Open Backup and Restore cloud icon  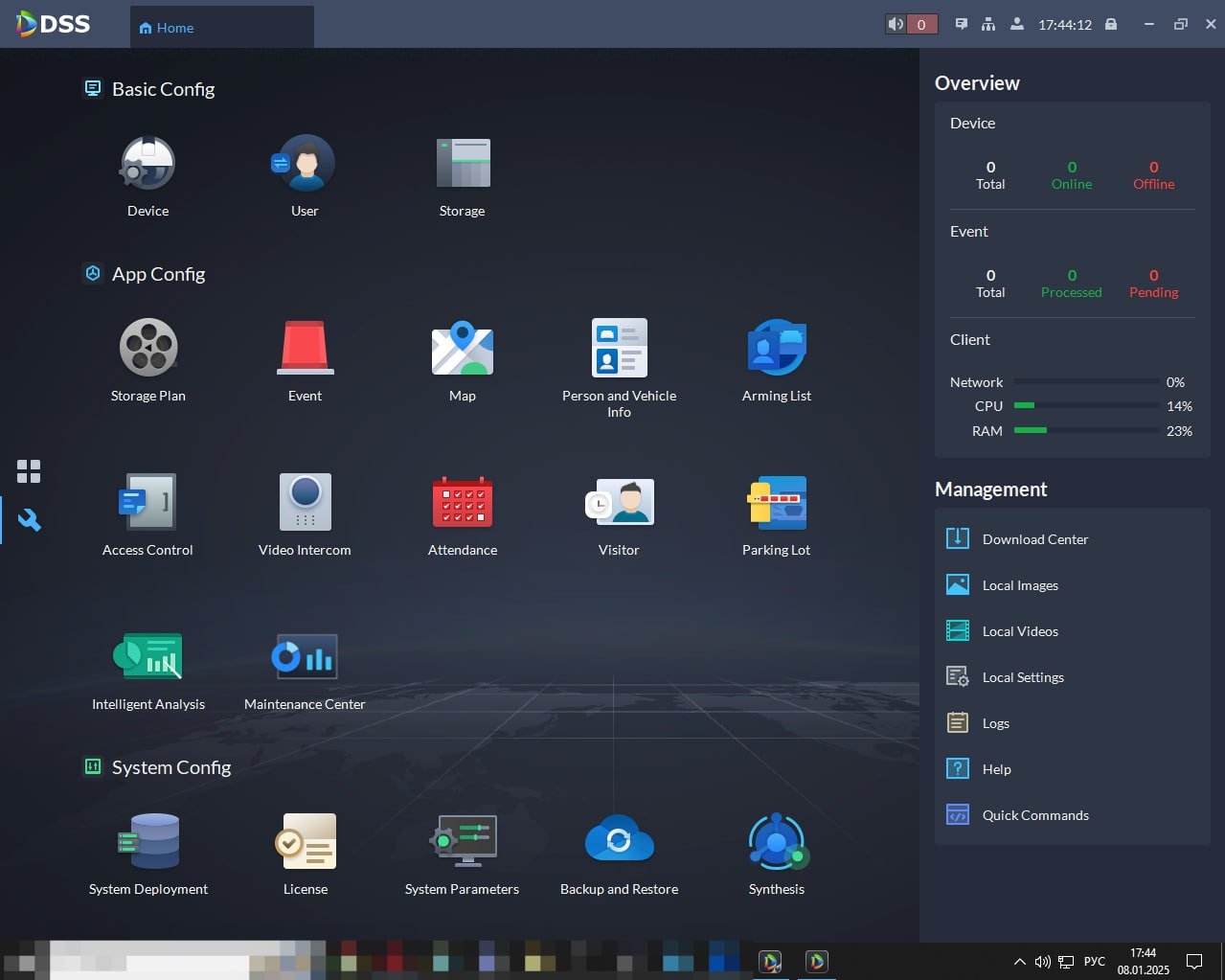[619, 841]
